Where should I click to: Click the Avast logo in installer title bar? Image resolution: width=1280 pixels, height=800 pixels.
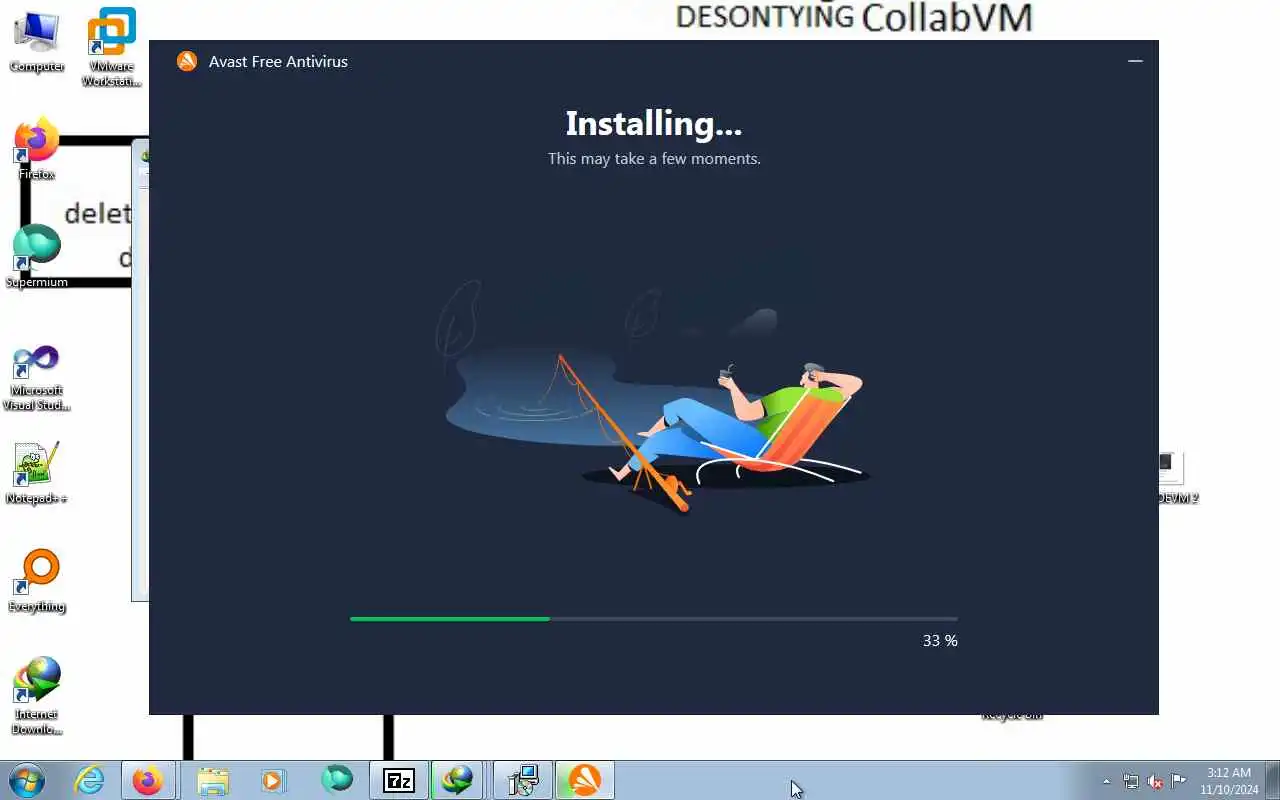tap(187, 61)
